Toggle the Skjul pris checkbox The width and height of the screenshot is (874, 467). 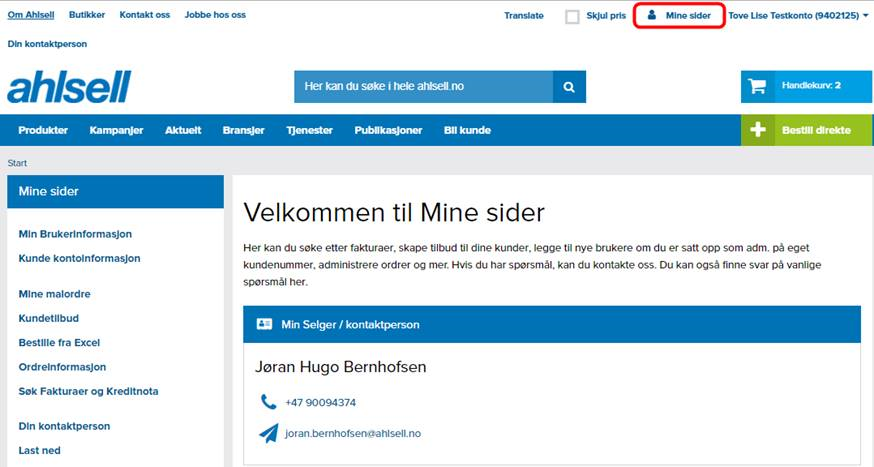tap(572, 17)
